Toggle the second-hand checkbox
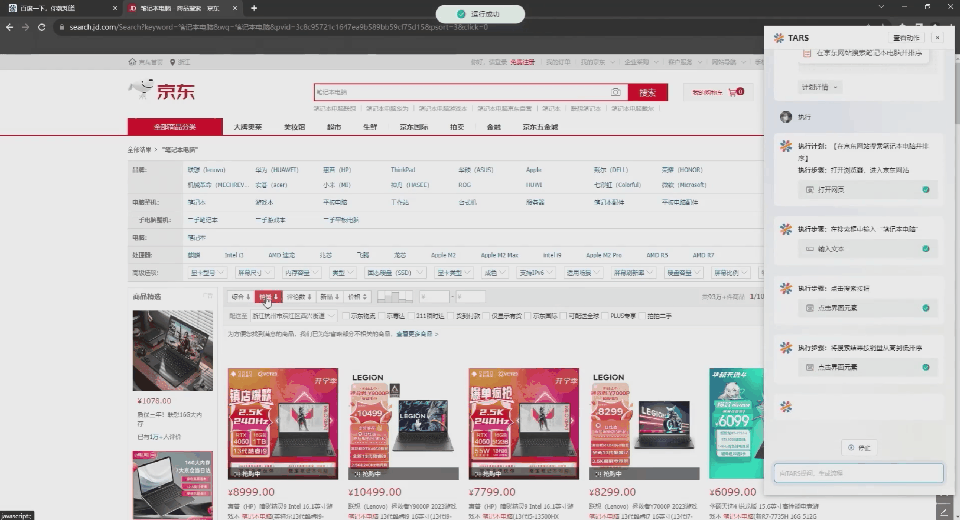The height and width of the screenshot is (520, 960). pyautogui.click(x=642, y=316)
